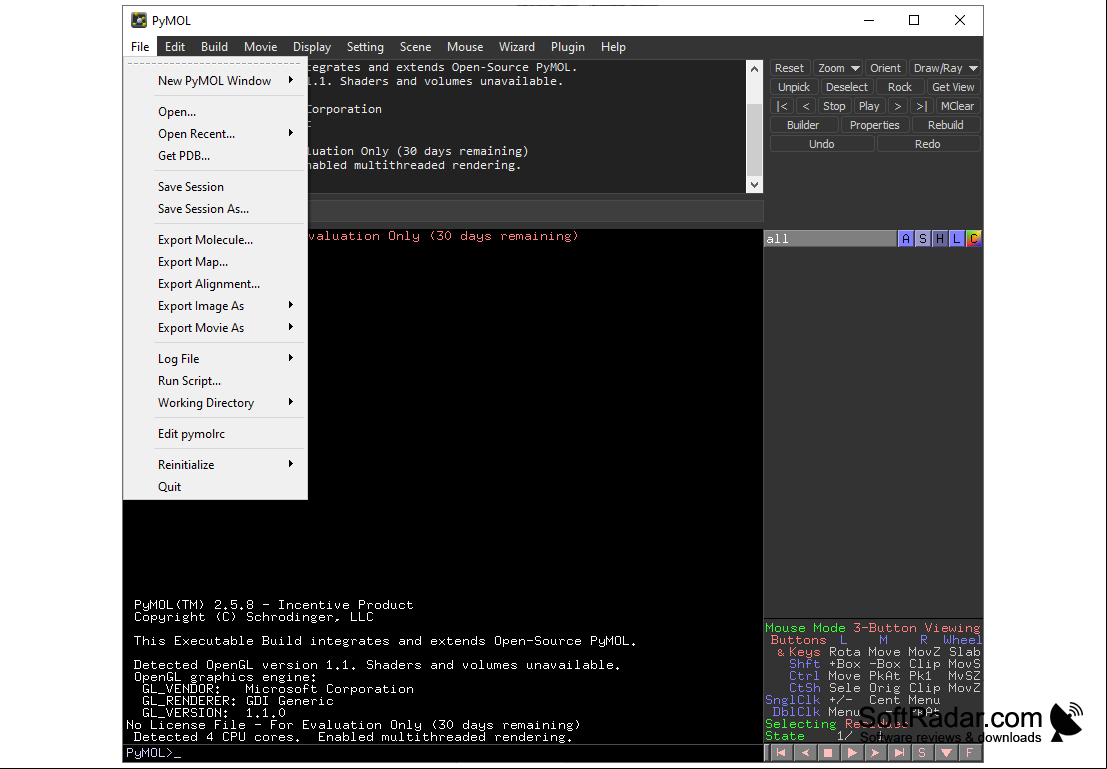Click the >| end of movie button
The width and height of the screenshot is (1107, 769).
921,106
